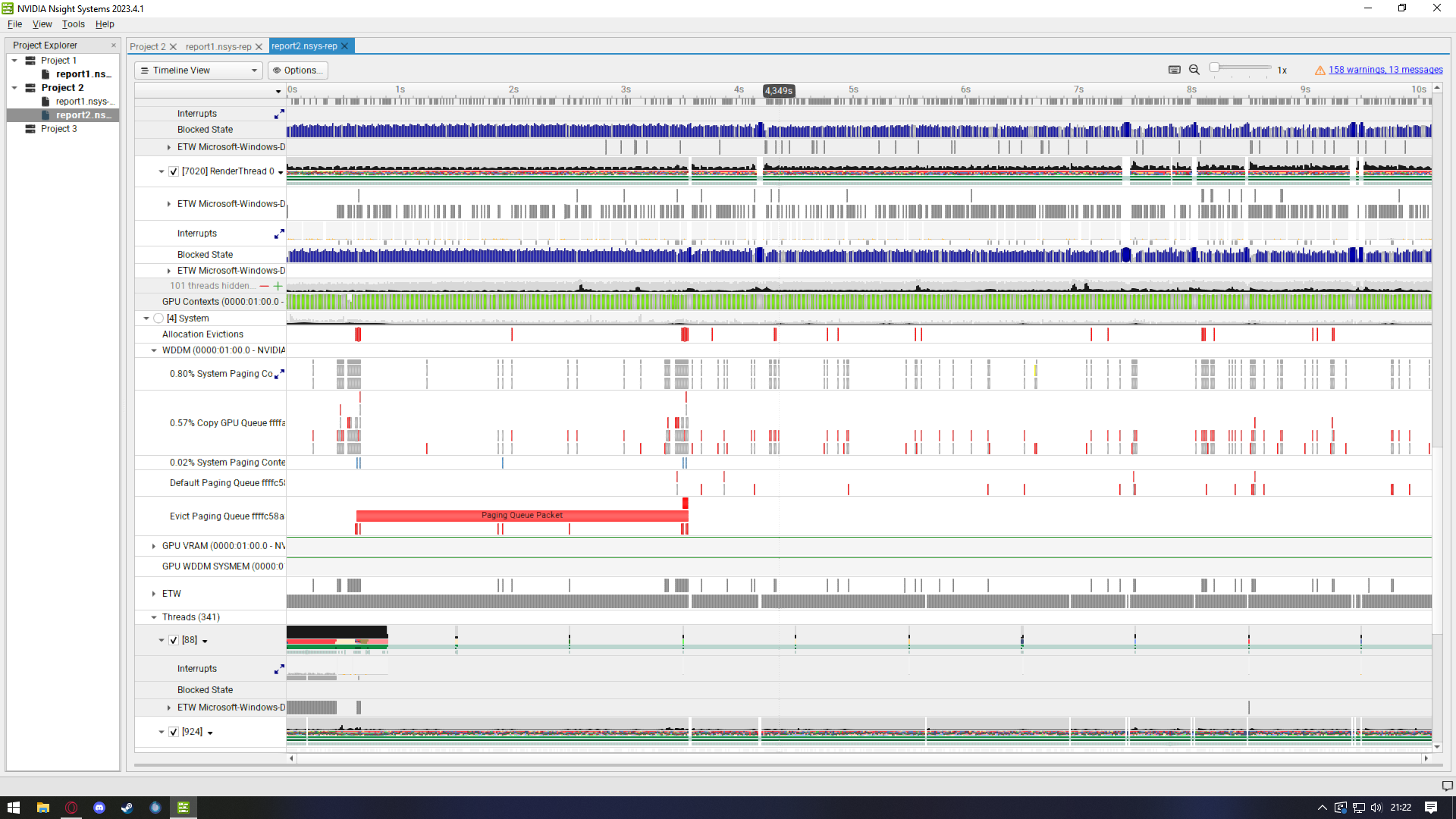Expand the Interrupts row below RenderThread 0
The width and height of the screenshot is (1456, 819).
(279, 234)
